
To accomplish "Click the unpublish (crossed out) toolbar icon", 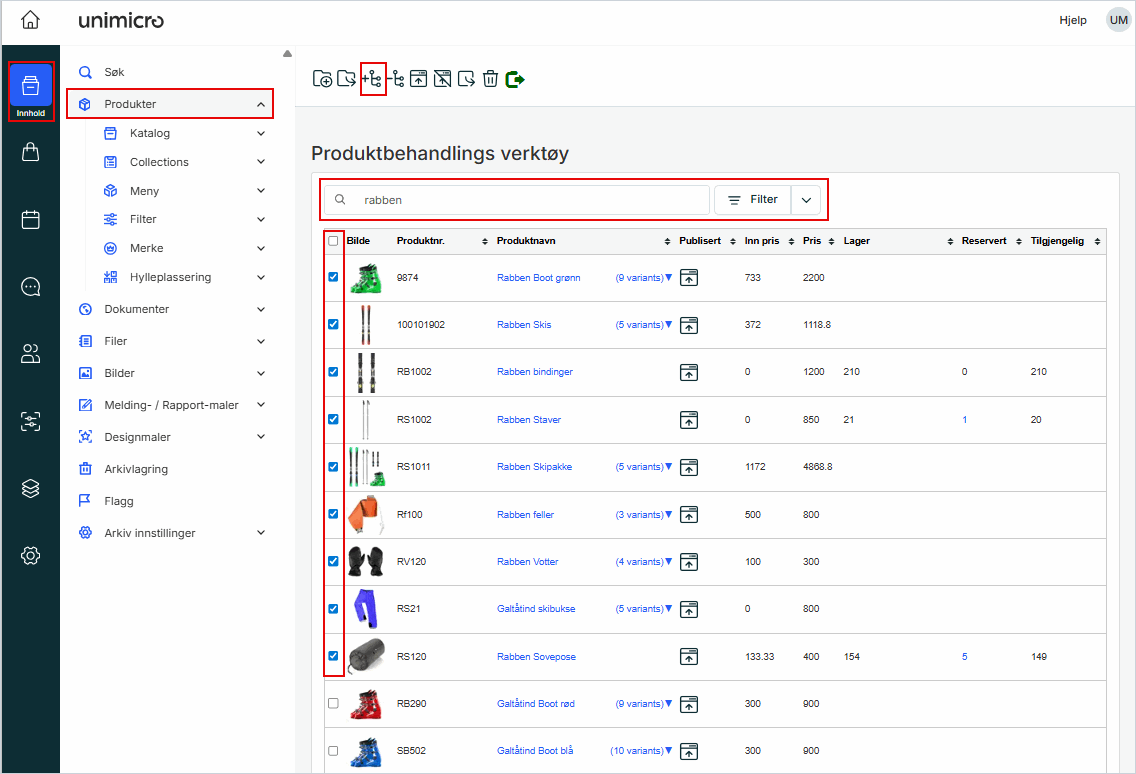I will coord(443,79).
